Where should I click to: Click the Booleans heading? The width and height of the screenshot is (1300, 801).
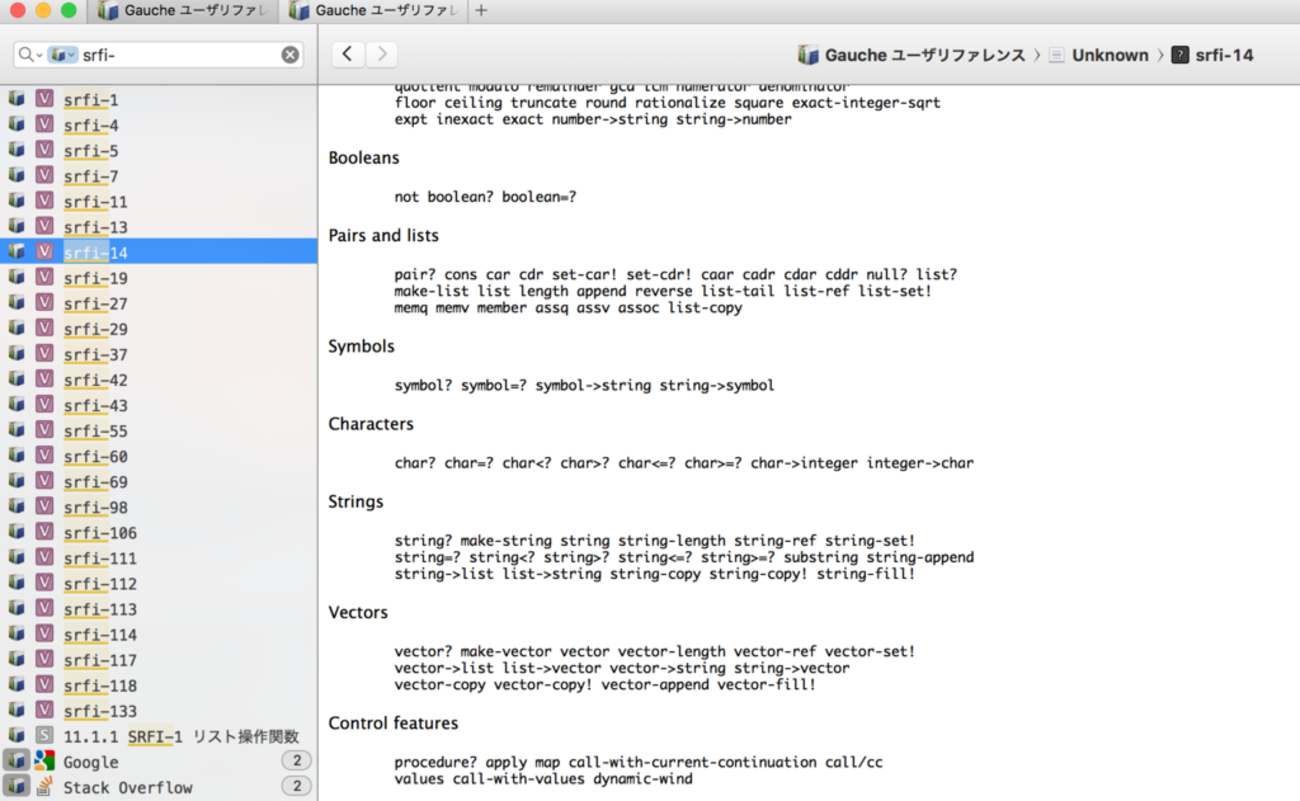point(364,158)
